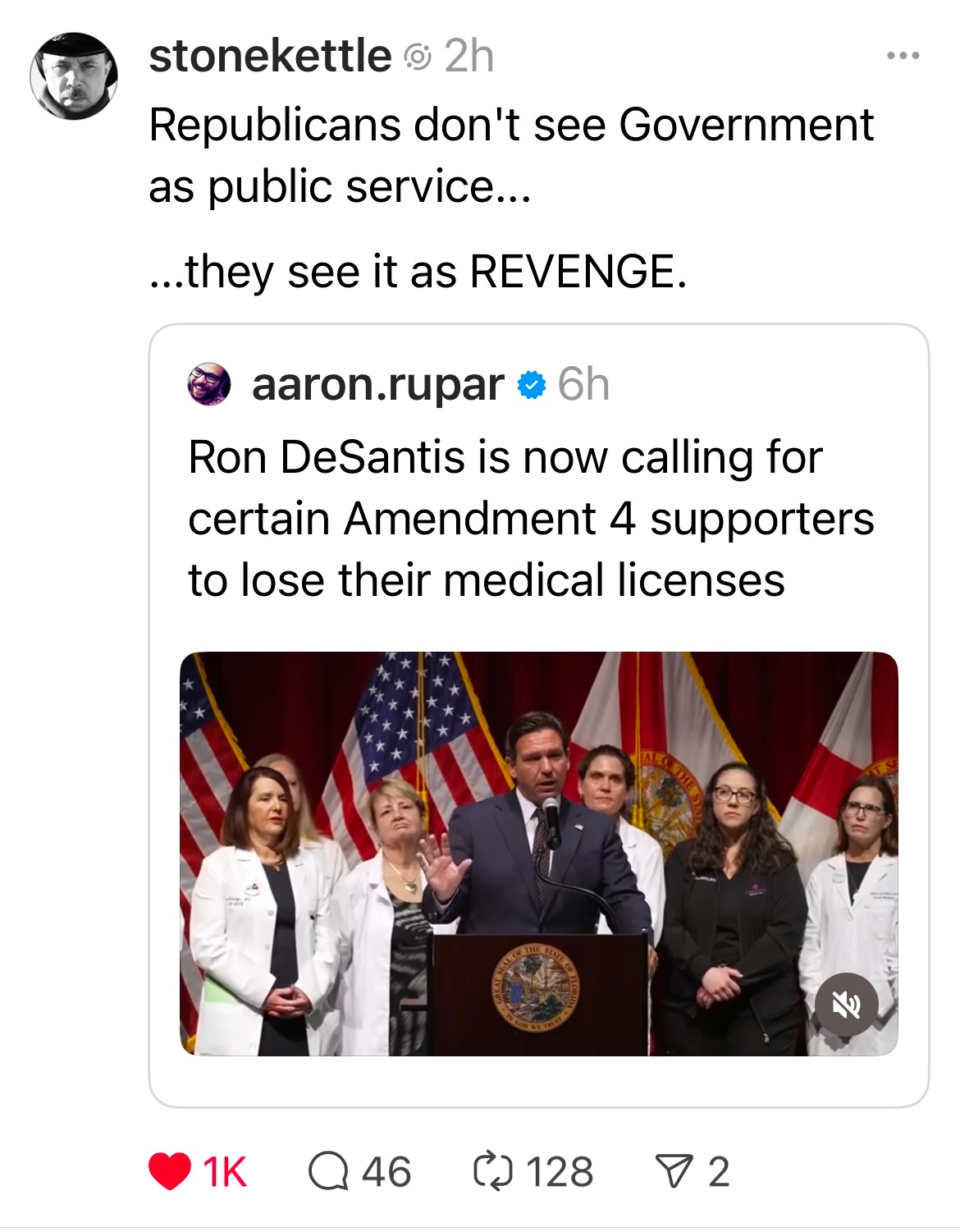Click the fediverse icon beside stonekettle

418,57
